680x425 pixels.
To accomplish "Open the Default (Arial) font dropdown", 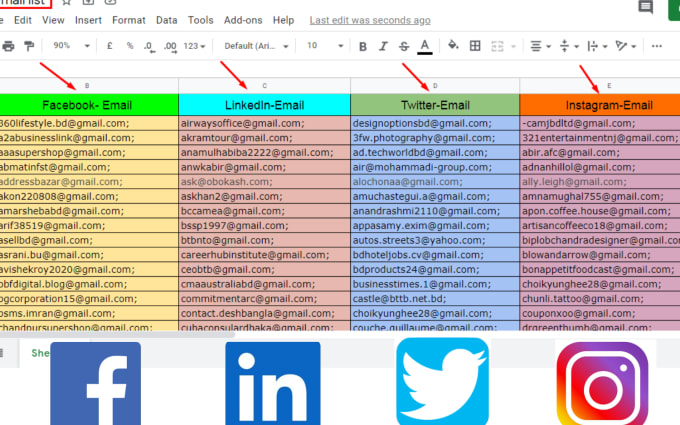I will pos(256,46).
